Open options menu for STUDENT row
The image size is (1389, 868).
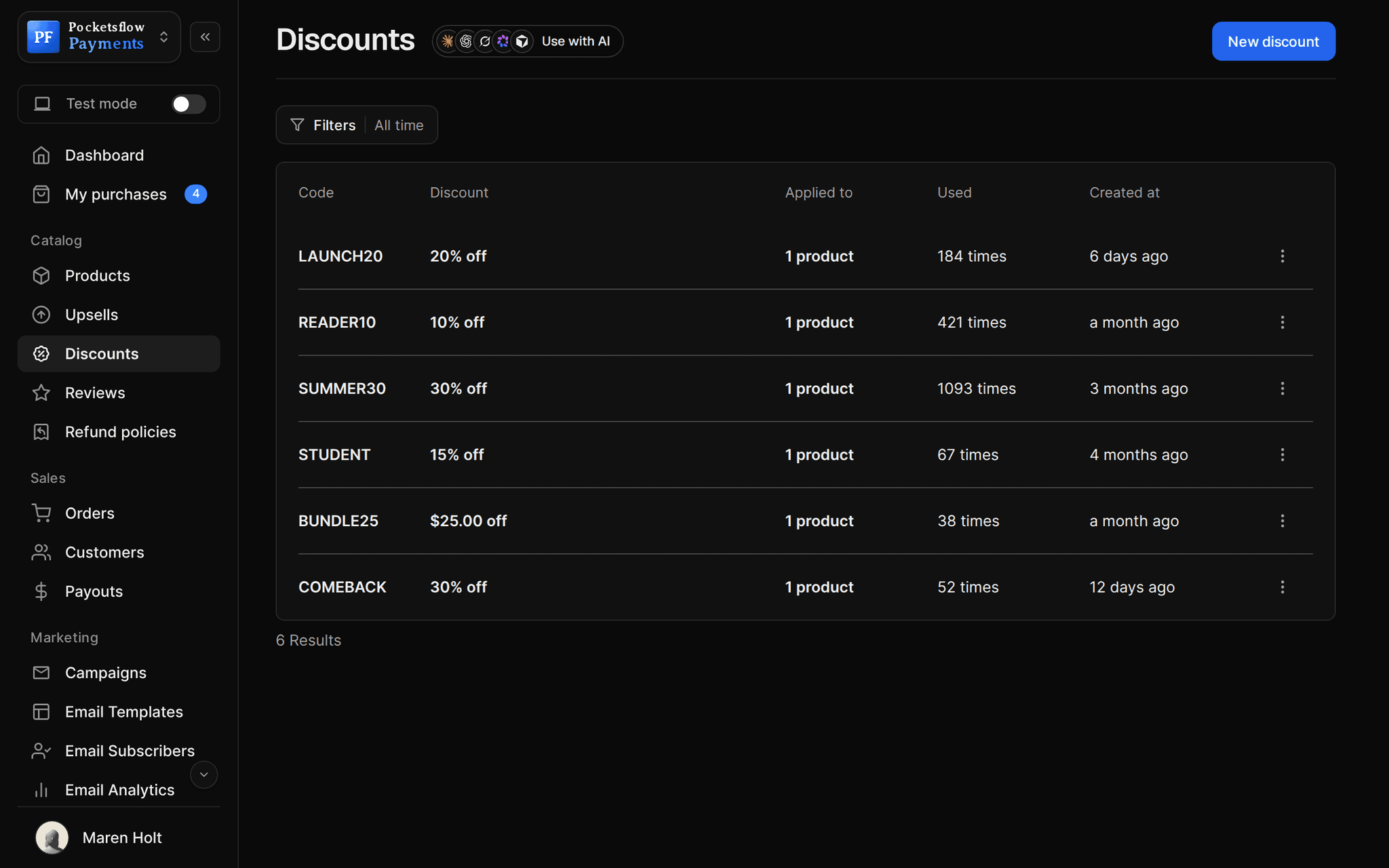tap(1282, 454)
